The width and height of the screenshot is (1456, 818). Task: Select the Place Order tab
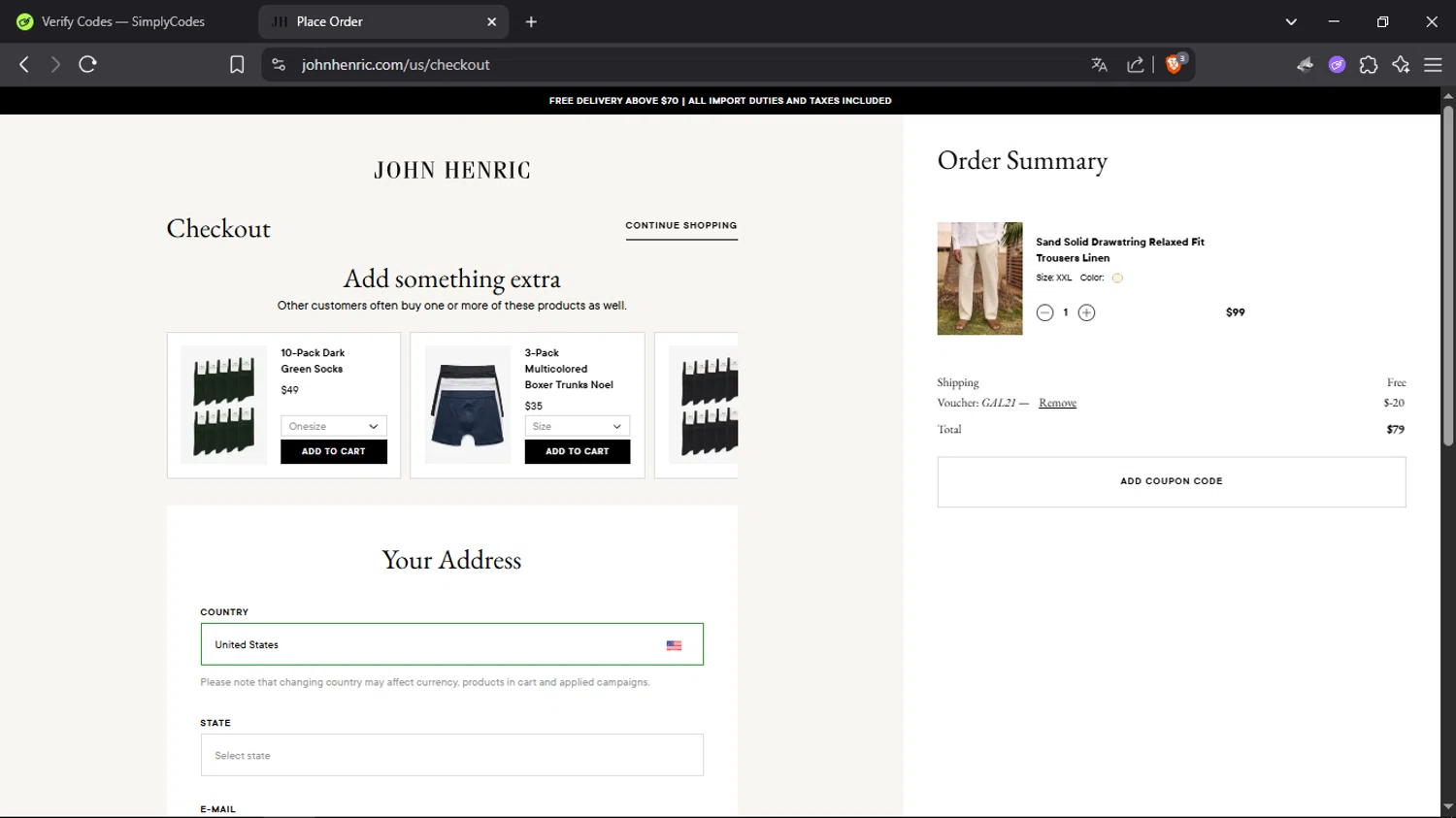click(383, 21)
